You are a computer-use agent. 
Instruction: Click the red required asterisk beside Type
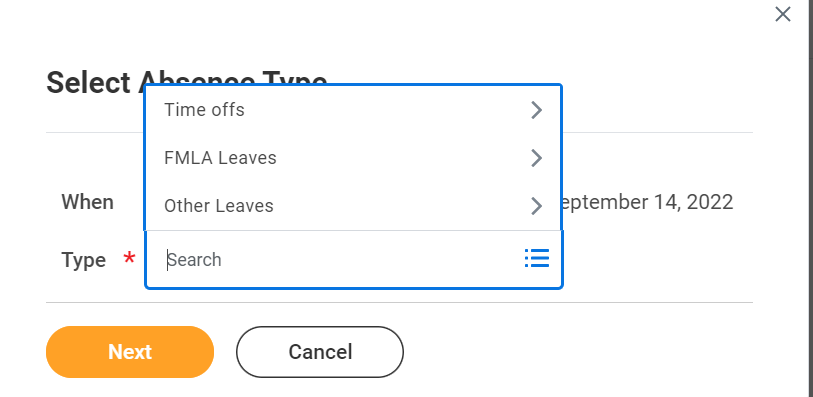coord(129,257)
